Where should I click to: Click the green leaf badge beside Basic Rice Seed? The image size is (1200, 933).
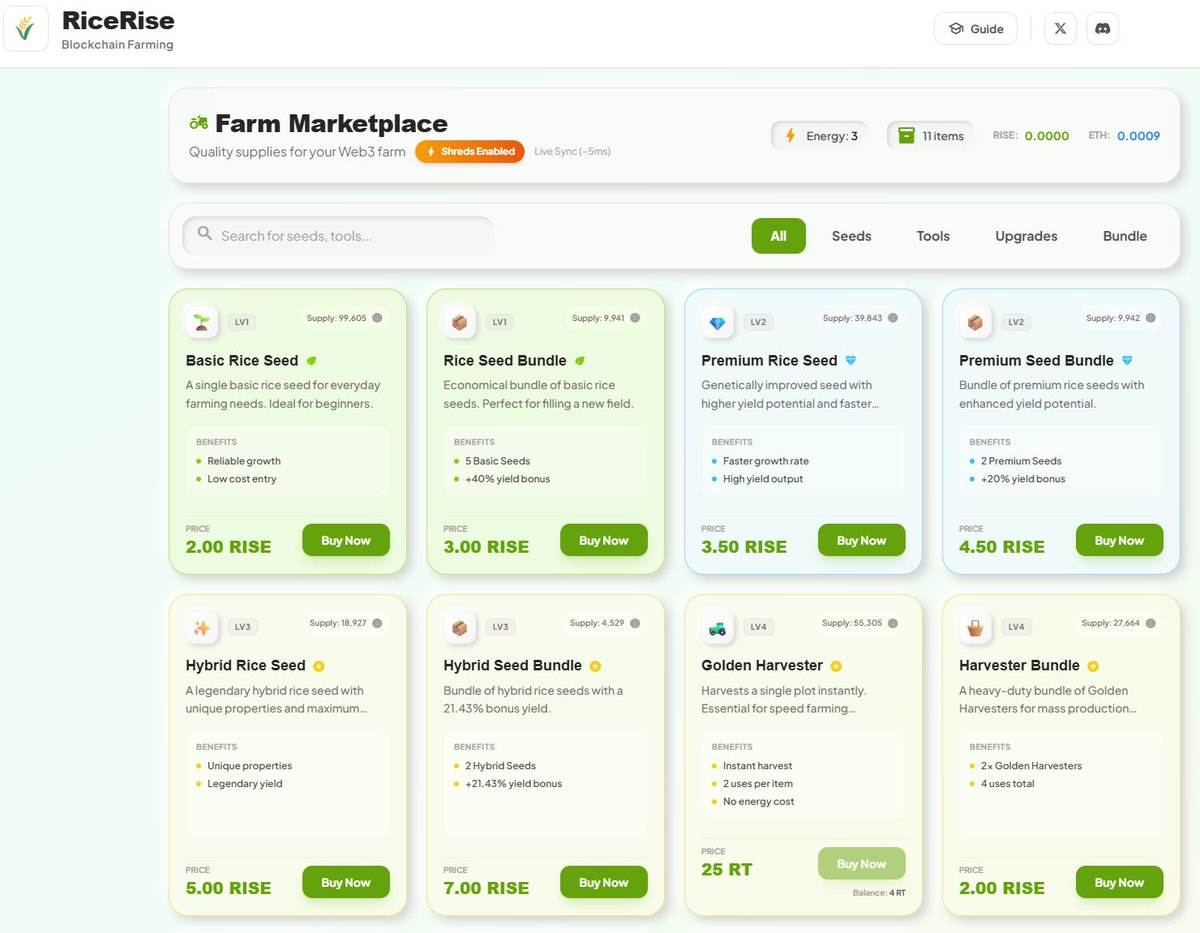[x=312, y=360]
